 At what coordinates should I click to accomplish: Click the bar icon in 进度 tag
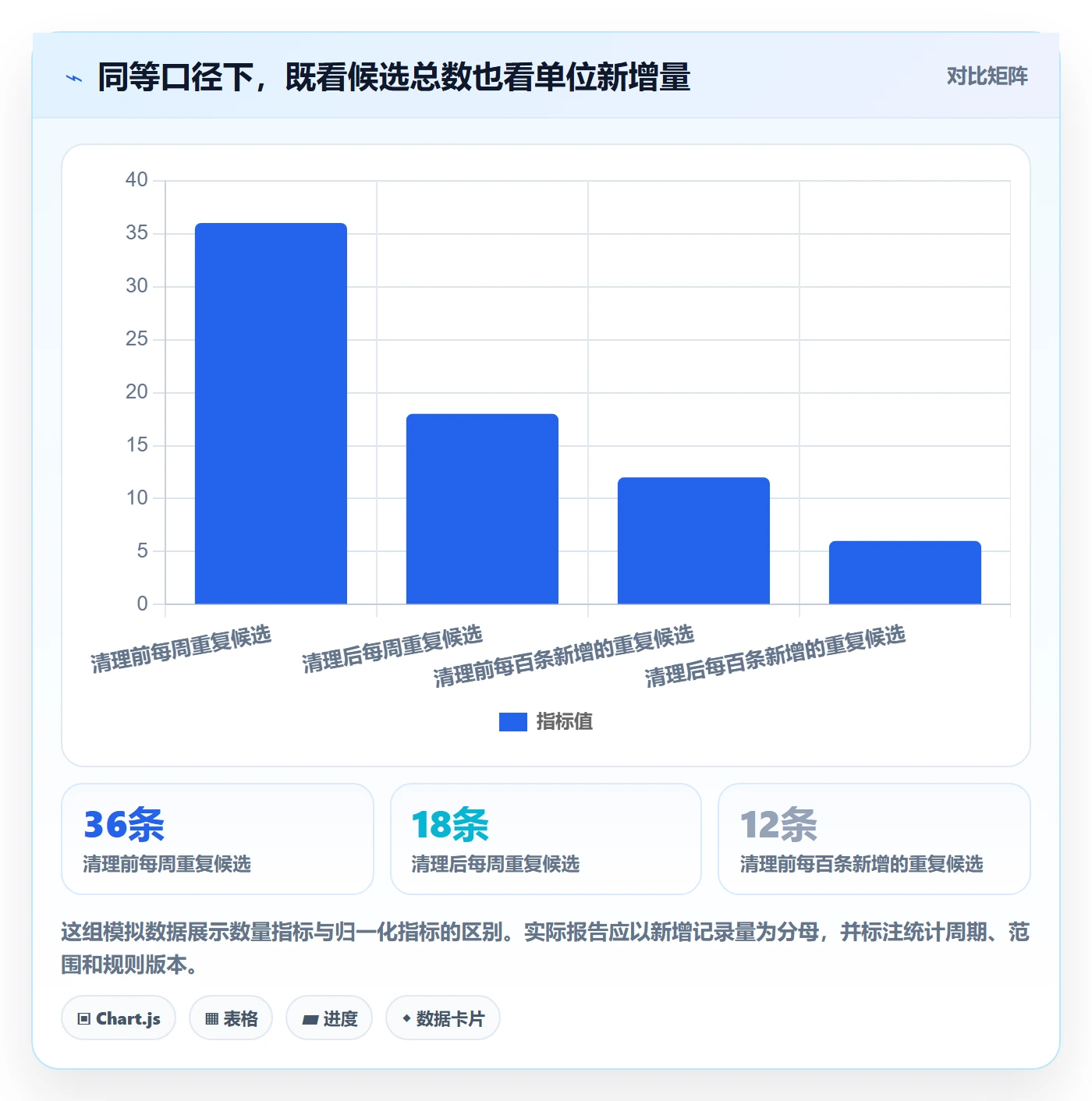310,1019
